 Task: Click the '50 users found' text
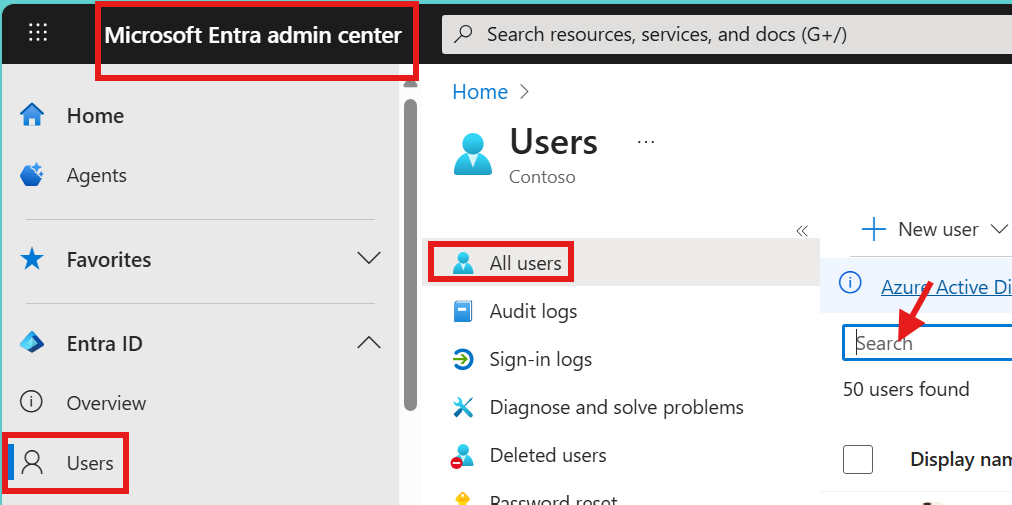(906, 389)
